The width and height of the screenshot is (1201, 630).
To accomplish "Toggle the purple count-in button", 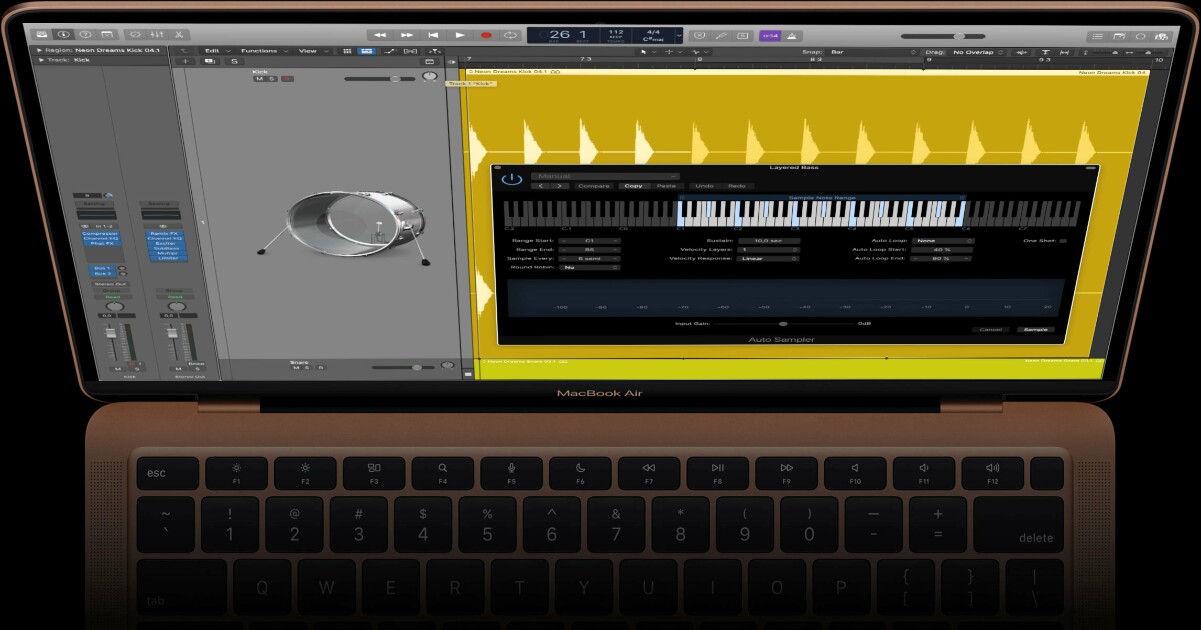I will tap(770, 36).
